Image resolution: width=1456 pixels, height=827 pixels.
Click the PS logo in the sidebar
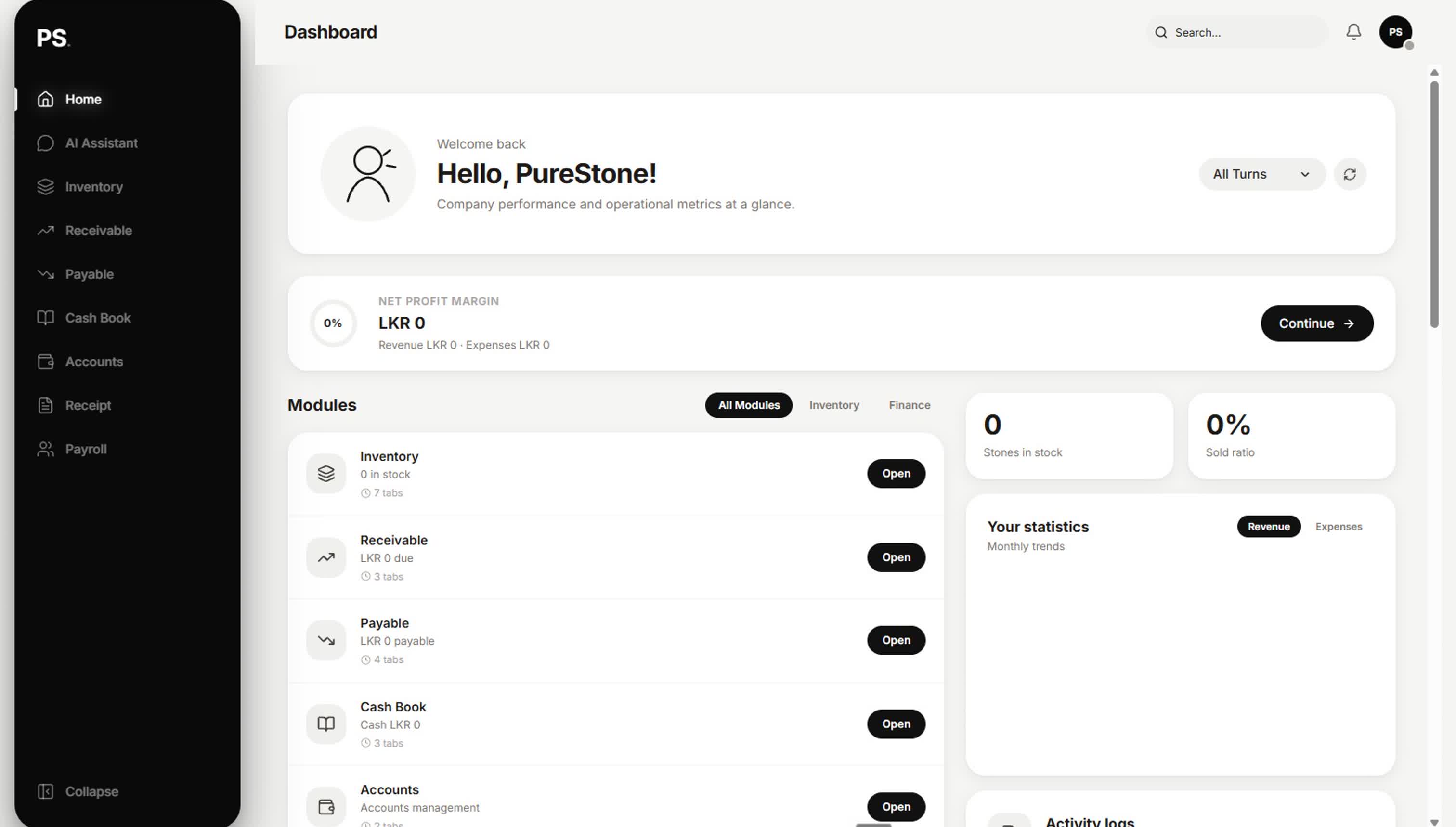point(53,38)
